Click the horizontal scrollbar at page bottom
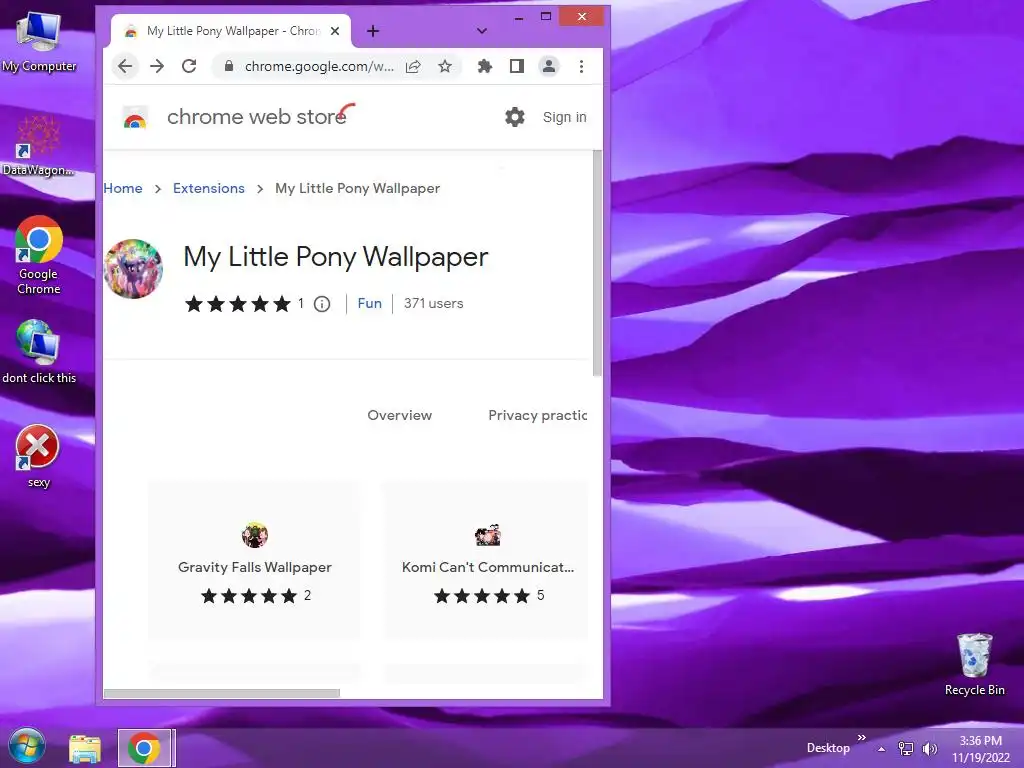 coord(222,693)
